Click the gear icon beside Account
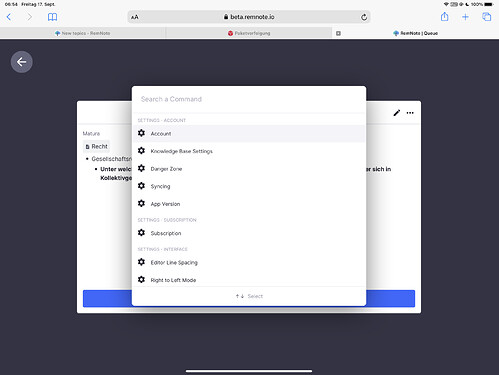 click(141, 133)
